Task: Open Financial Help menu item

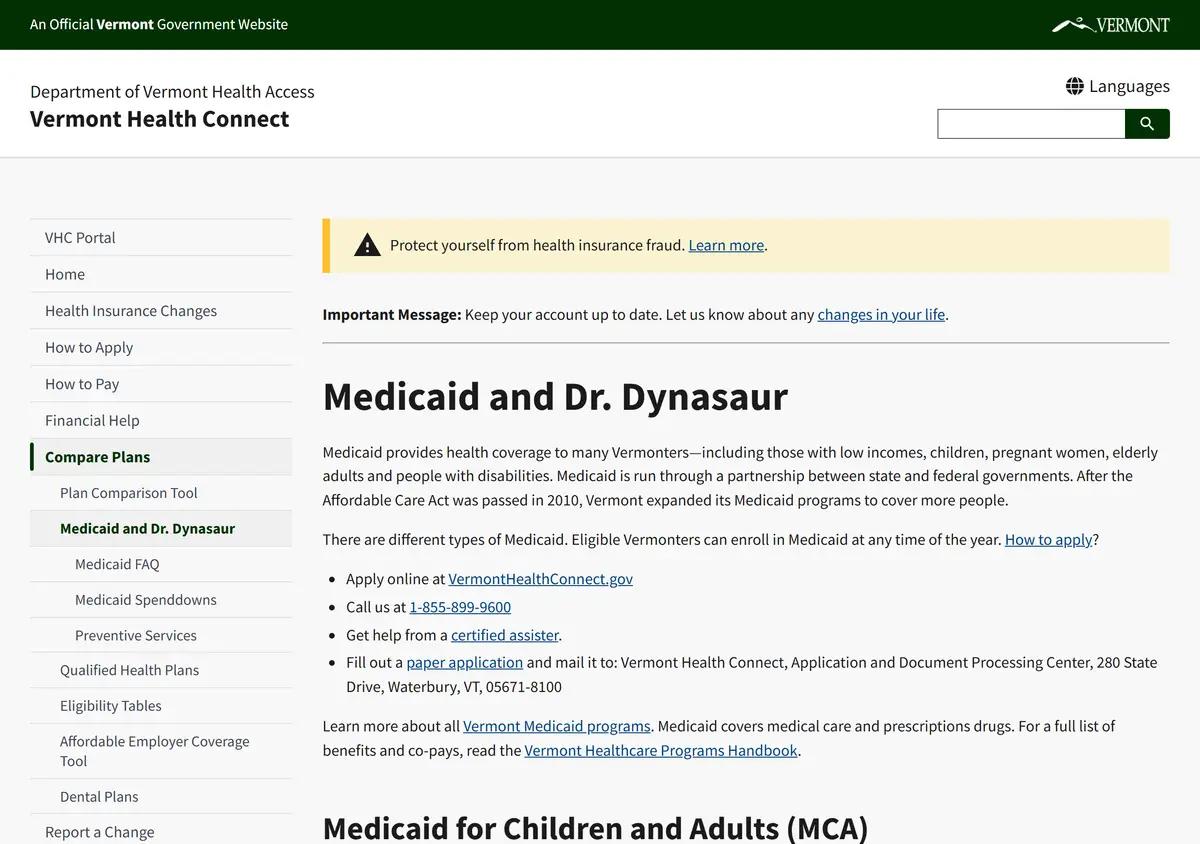Action: click(161, 420)
